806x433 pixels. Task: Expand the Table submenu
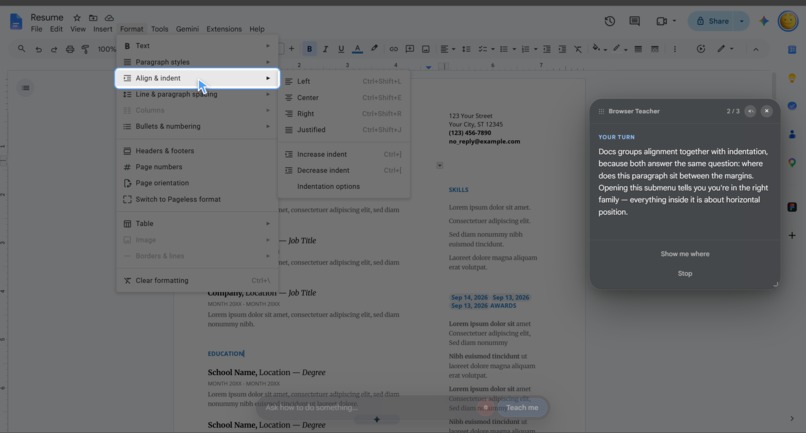point(197,224)
